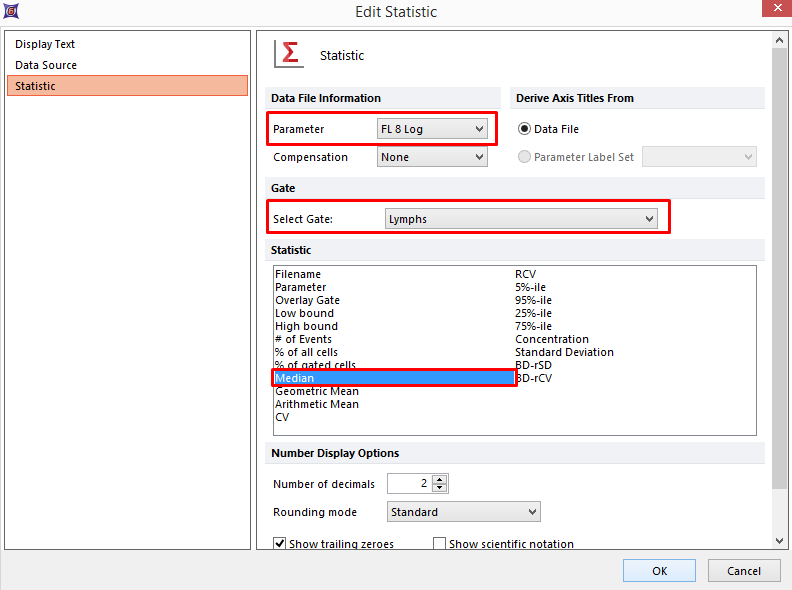The image size is (792, 590).
Task: Decrease number of decimals with down arrow
Action: click(x=440, y=489)
